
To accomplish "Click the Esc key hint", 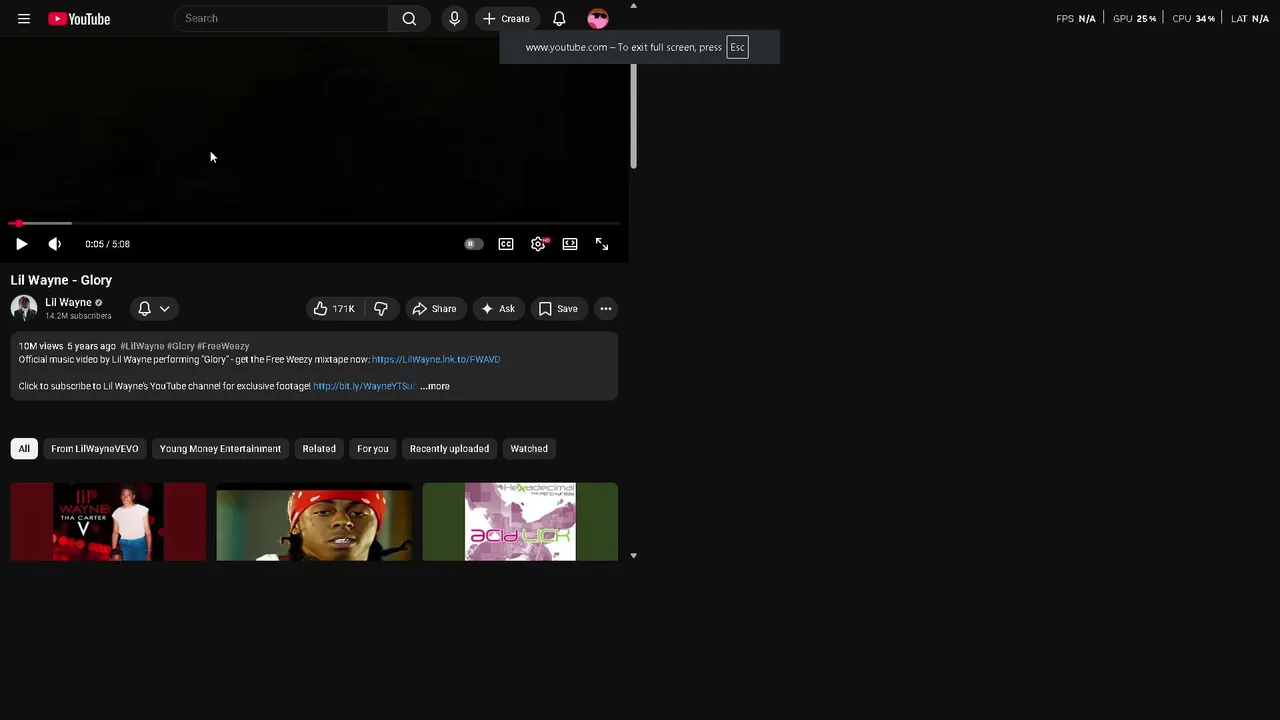I will tap(737, 47).
